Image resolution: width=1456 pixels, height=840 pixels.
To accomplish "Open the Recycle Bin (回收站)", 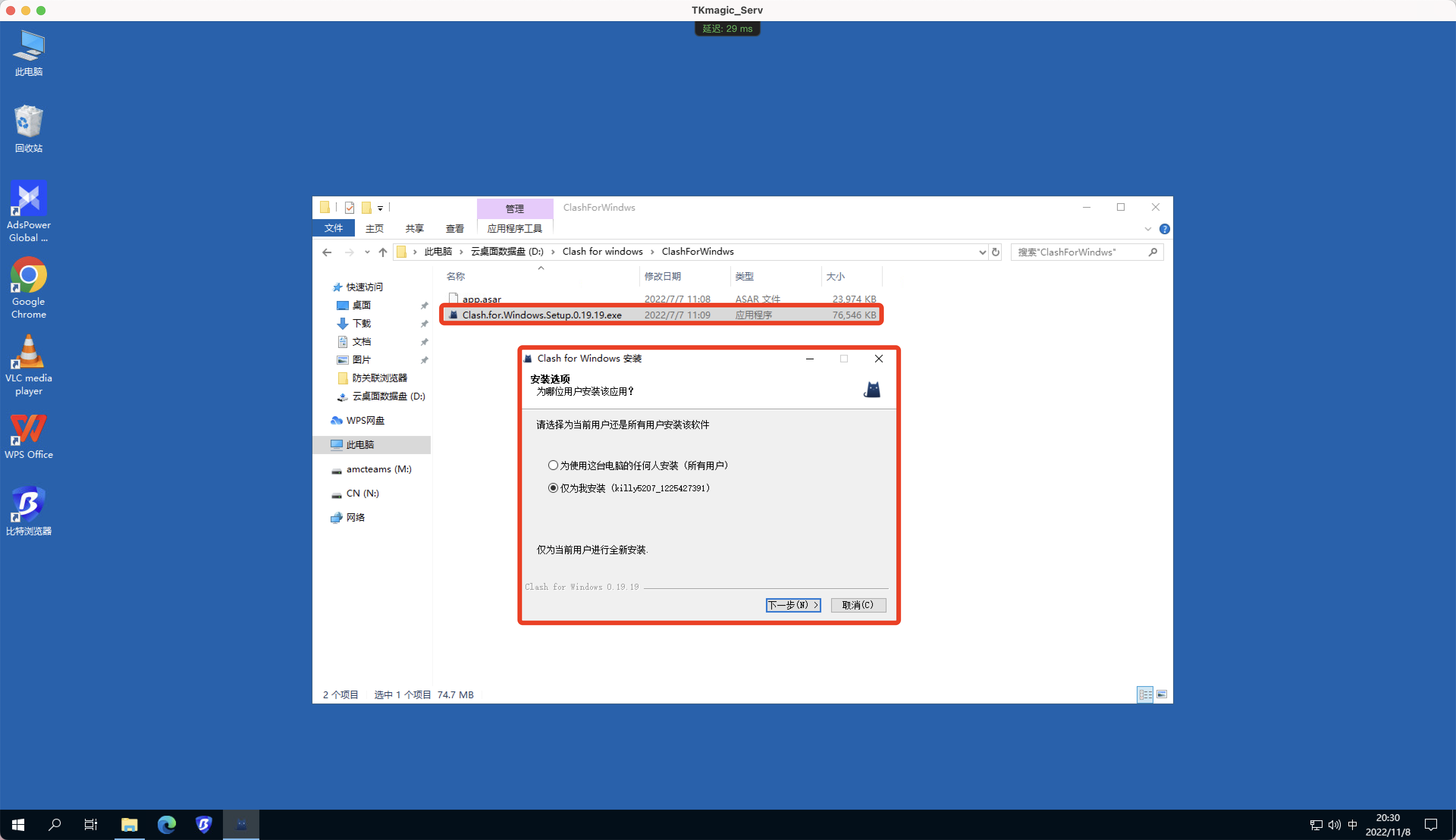I will [x=28, y=121].
